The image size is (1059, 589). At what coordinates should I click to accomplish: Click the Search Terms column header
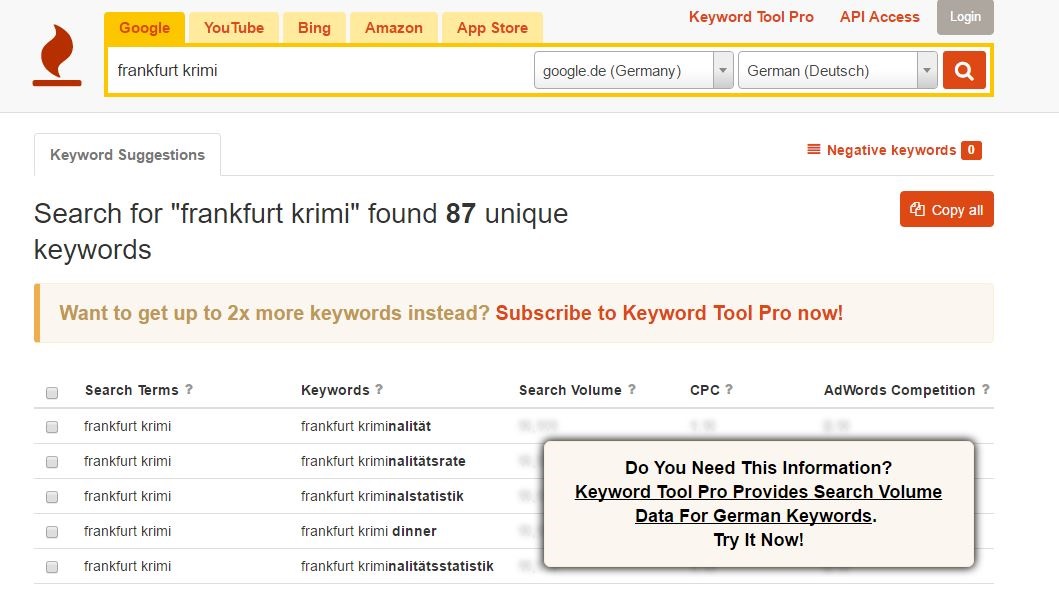click(132, 390)
